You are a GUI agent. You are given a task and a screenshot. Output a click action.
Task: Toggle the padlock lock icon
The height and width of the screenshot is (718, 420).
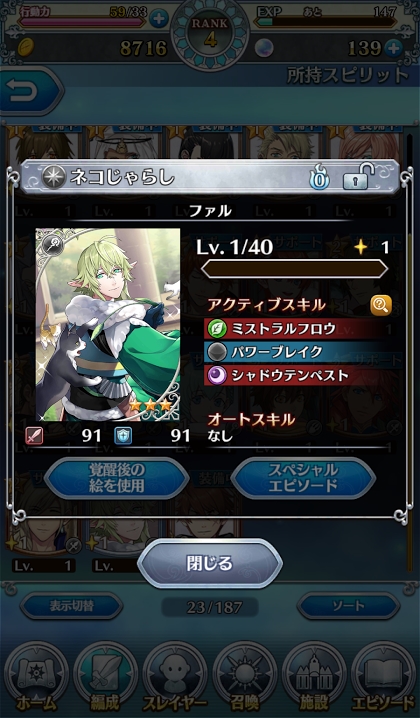click(358, 176)
